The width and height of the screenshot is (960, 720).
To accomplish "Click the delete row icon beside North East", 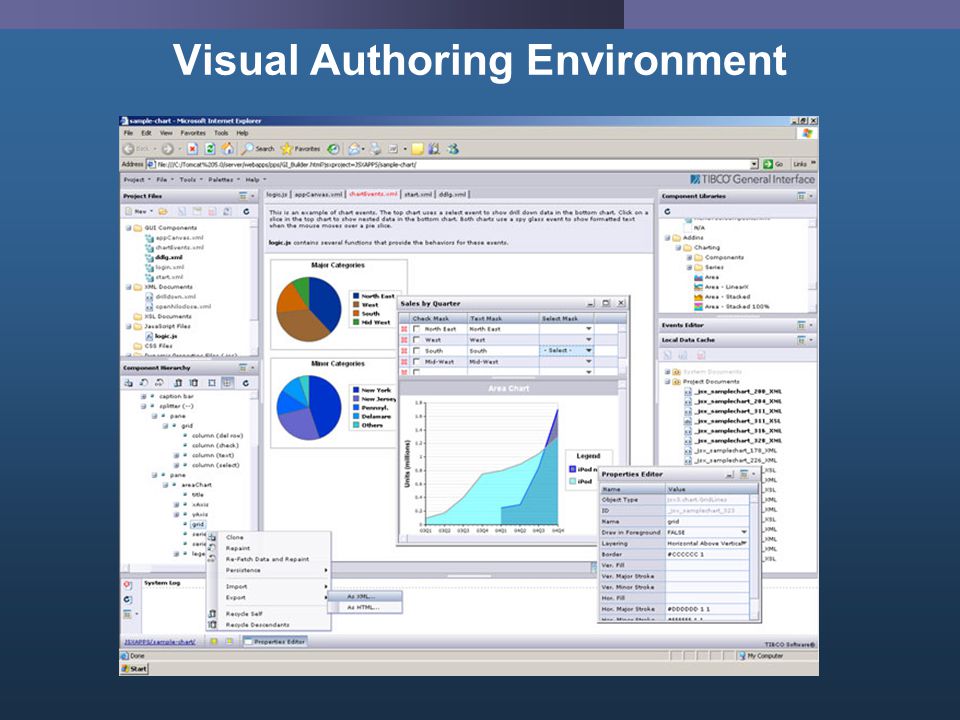I will (404, 329).
